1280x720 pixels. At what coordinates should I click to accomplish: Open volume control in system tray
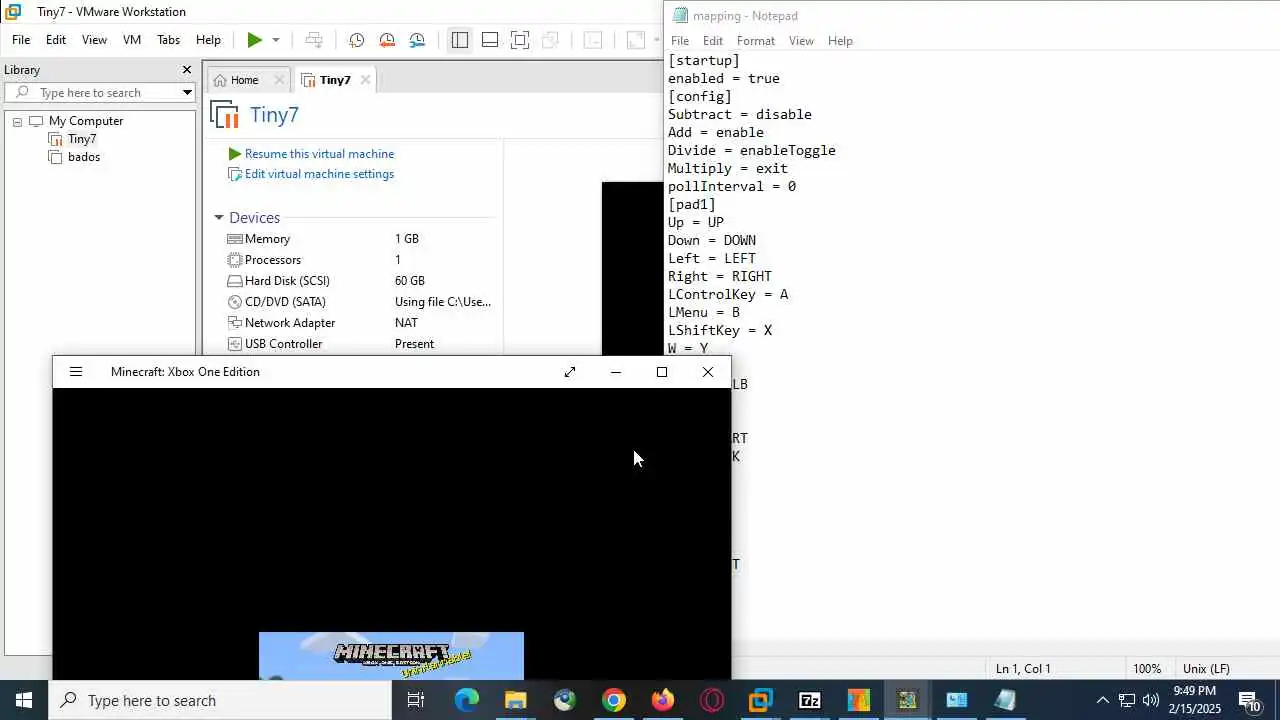click(x=1151, y=700)
